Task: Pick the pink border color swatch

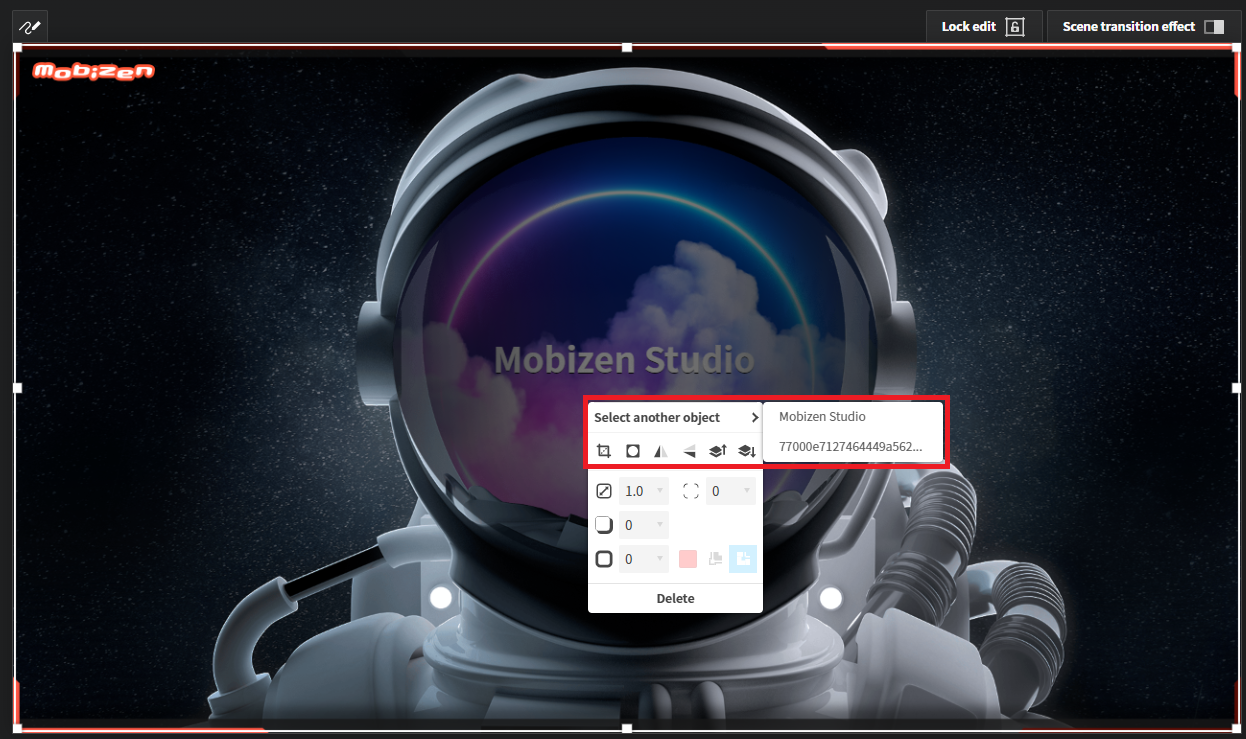Action: tap(688, 559)
